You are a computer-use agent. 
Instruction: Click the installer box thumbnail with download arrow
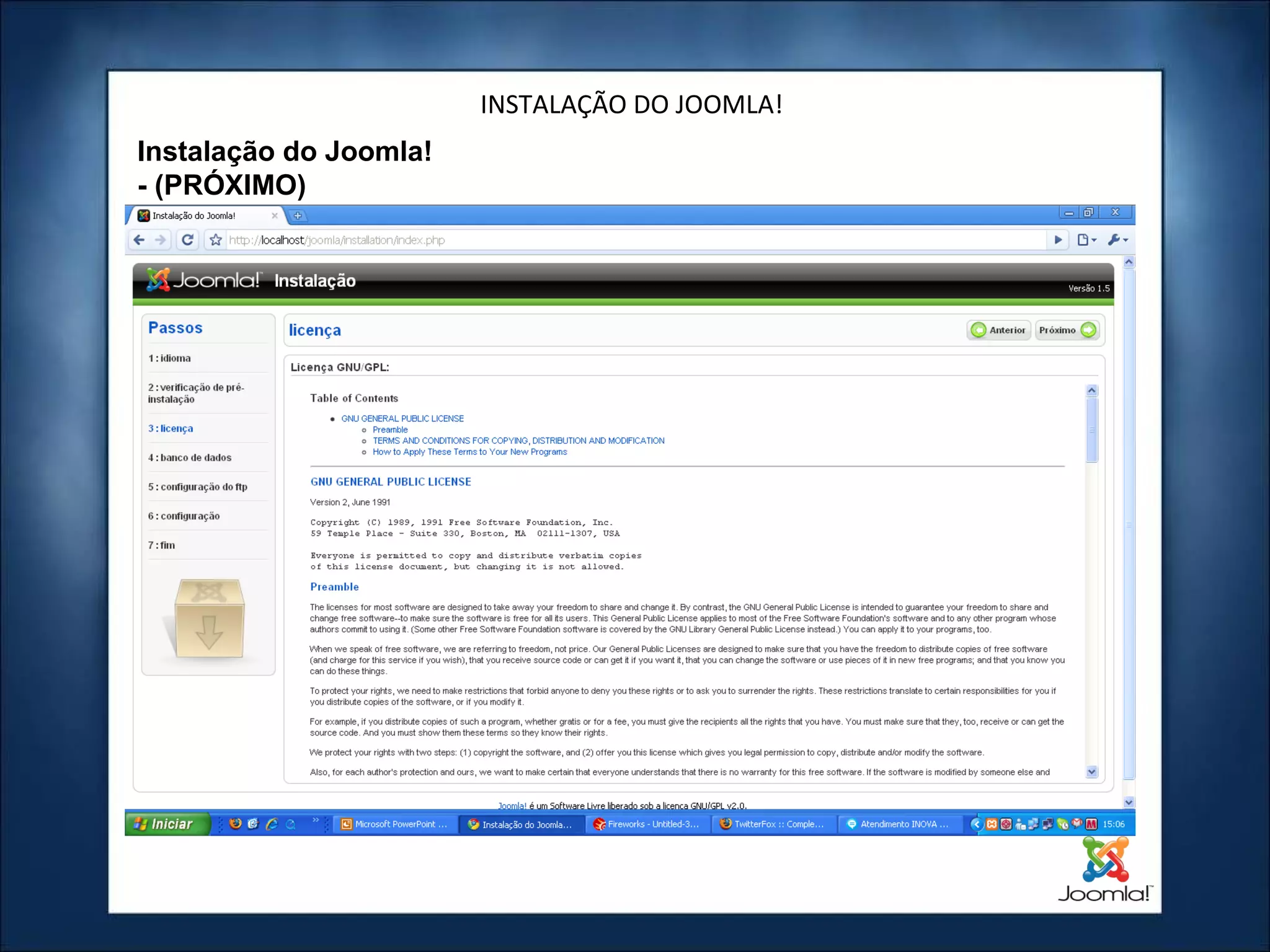[208, 618]
